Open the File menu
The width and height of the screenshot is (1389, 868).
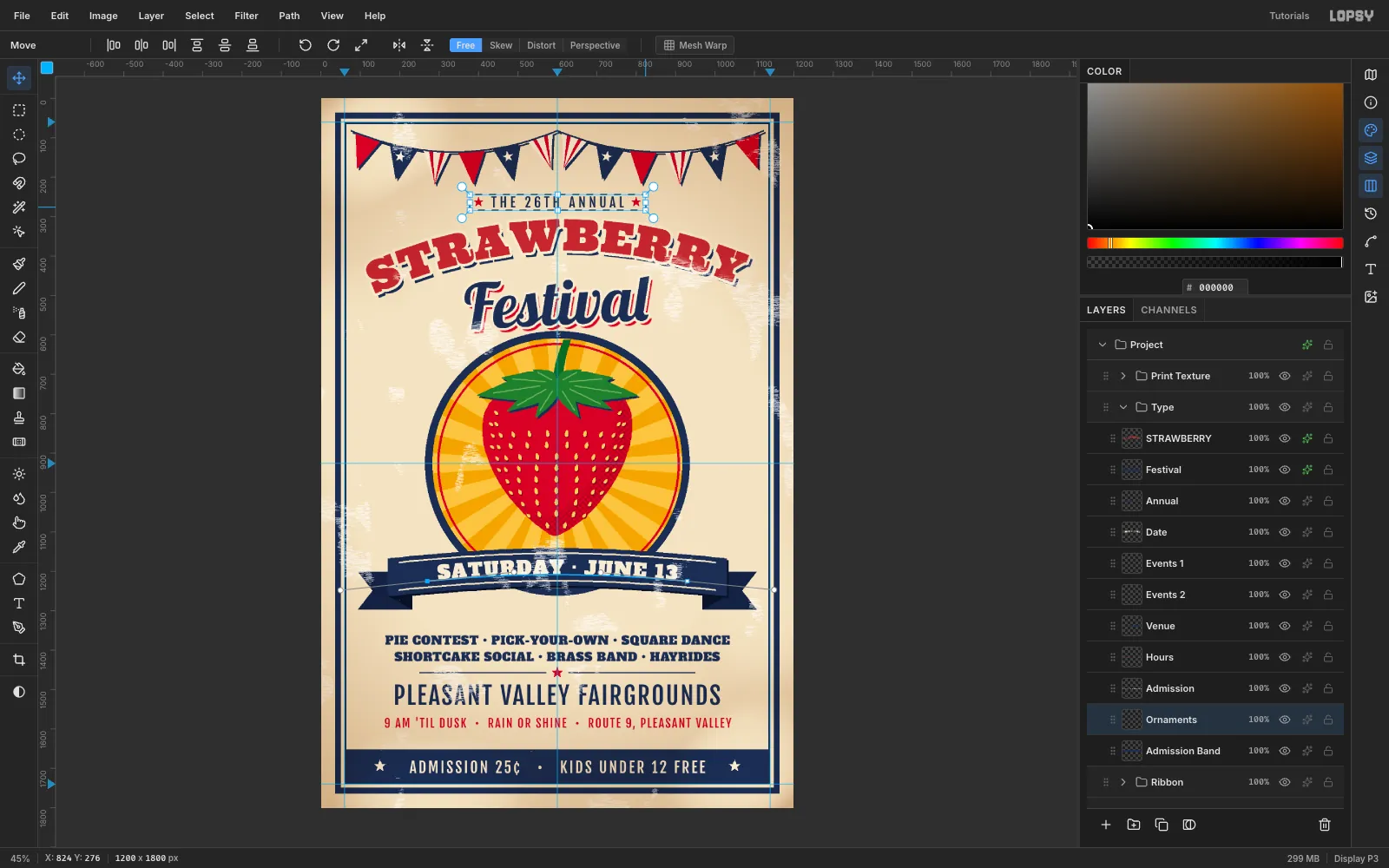22,16
